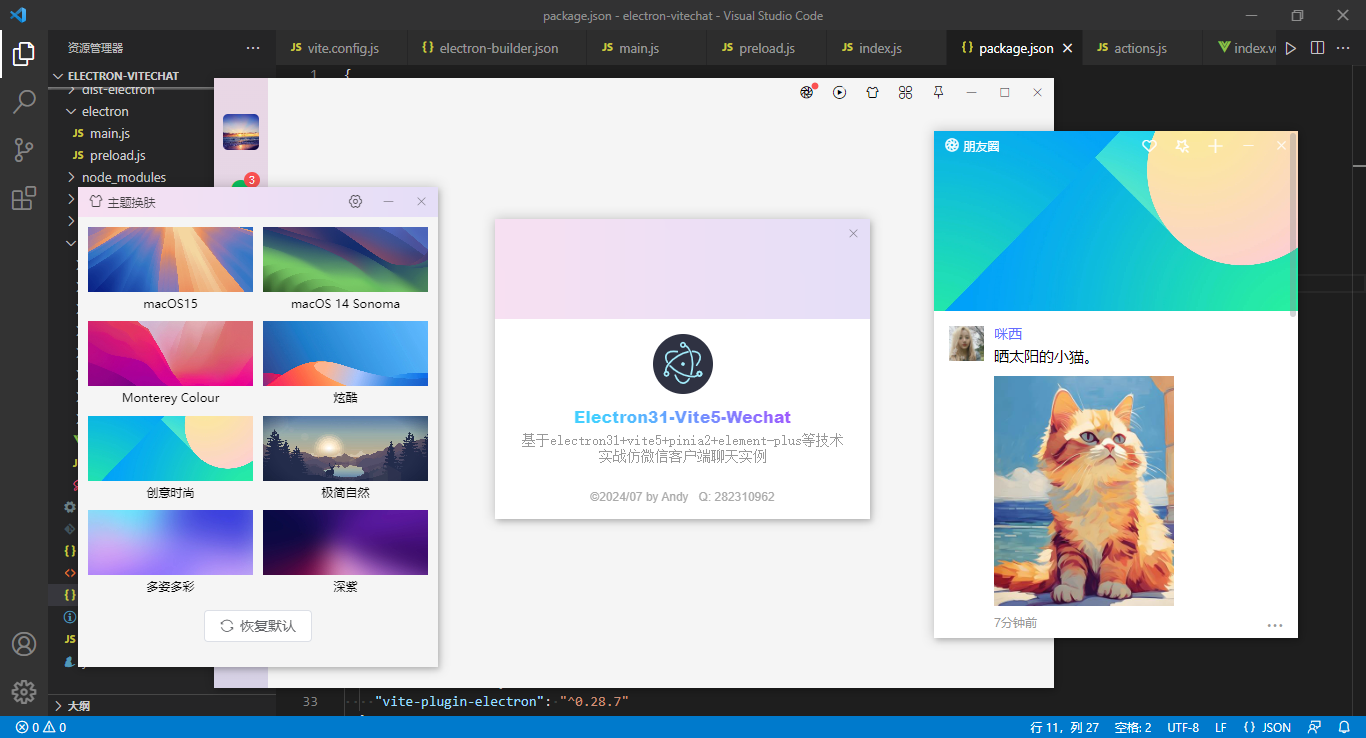
Task: Click the plus icon in the Moments header
Action: click(x=1215, y=146)
